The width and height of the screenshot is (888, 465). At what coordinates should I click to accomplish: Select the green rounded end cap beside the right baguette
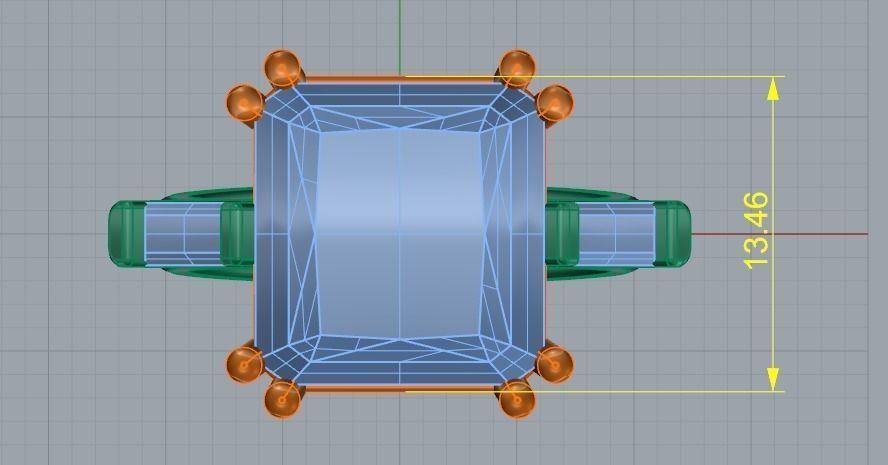point(673,233)
